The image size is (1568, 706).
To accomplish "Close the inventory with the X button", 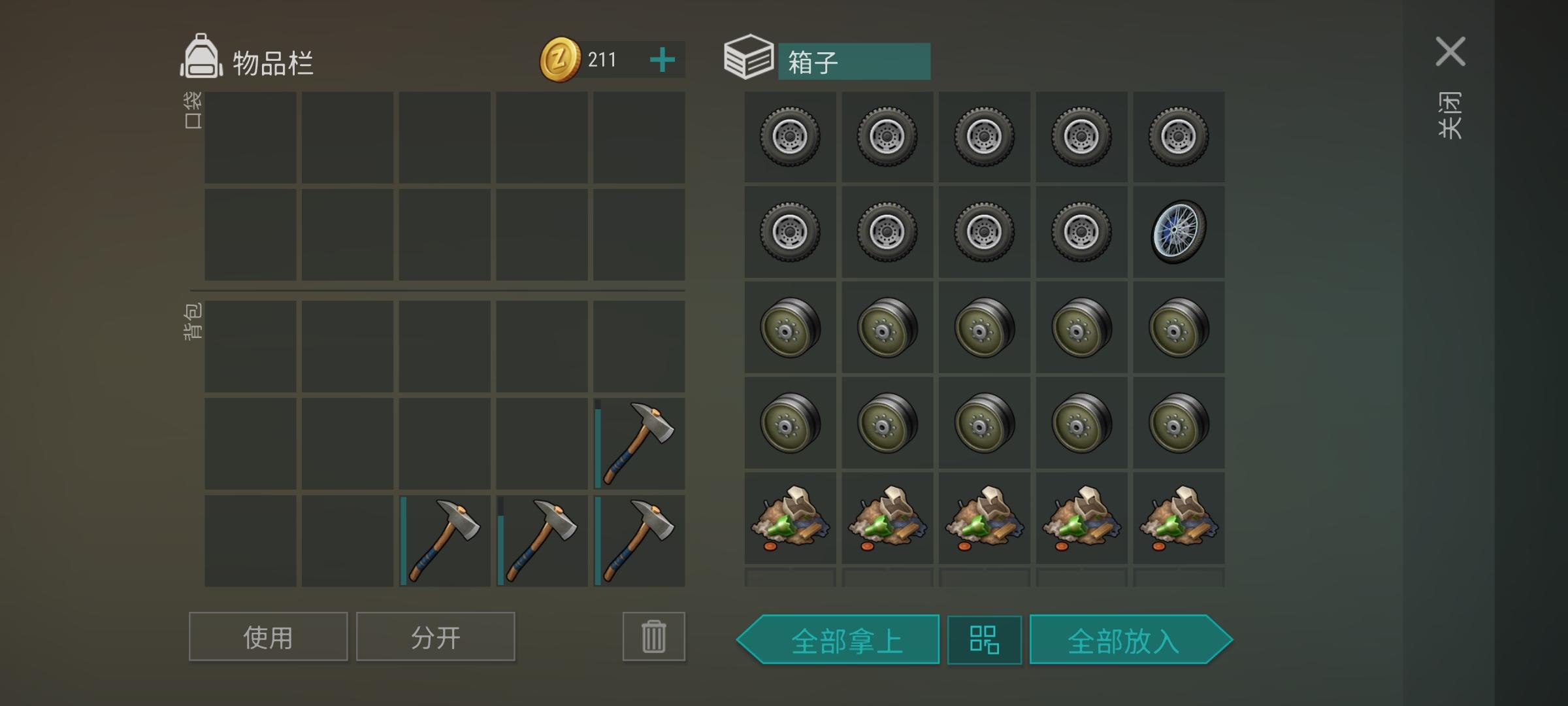I will click(x=1450, y=52).
